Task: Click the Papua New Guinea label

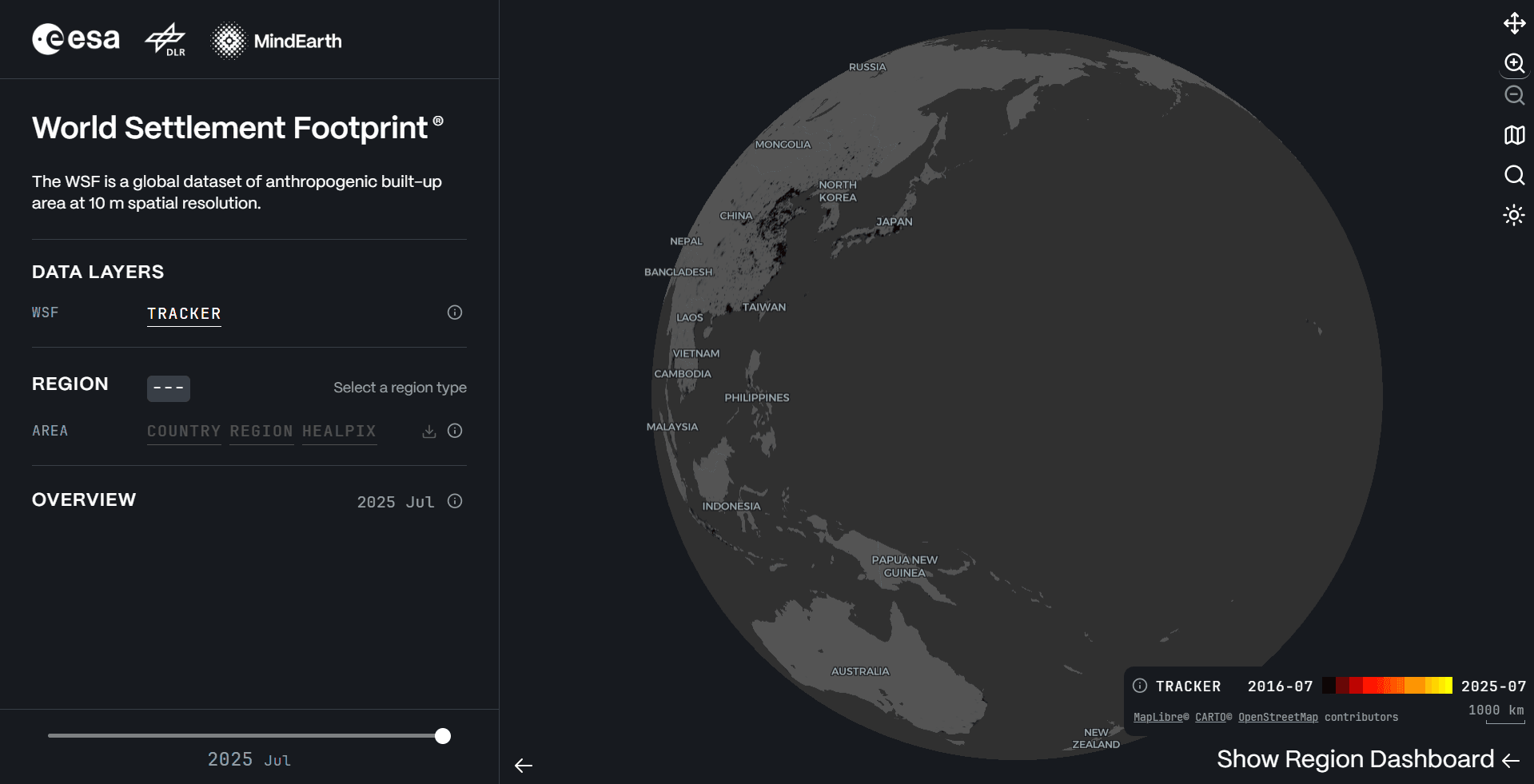Action: coord(904,567)
